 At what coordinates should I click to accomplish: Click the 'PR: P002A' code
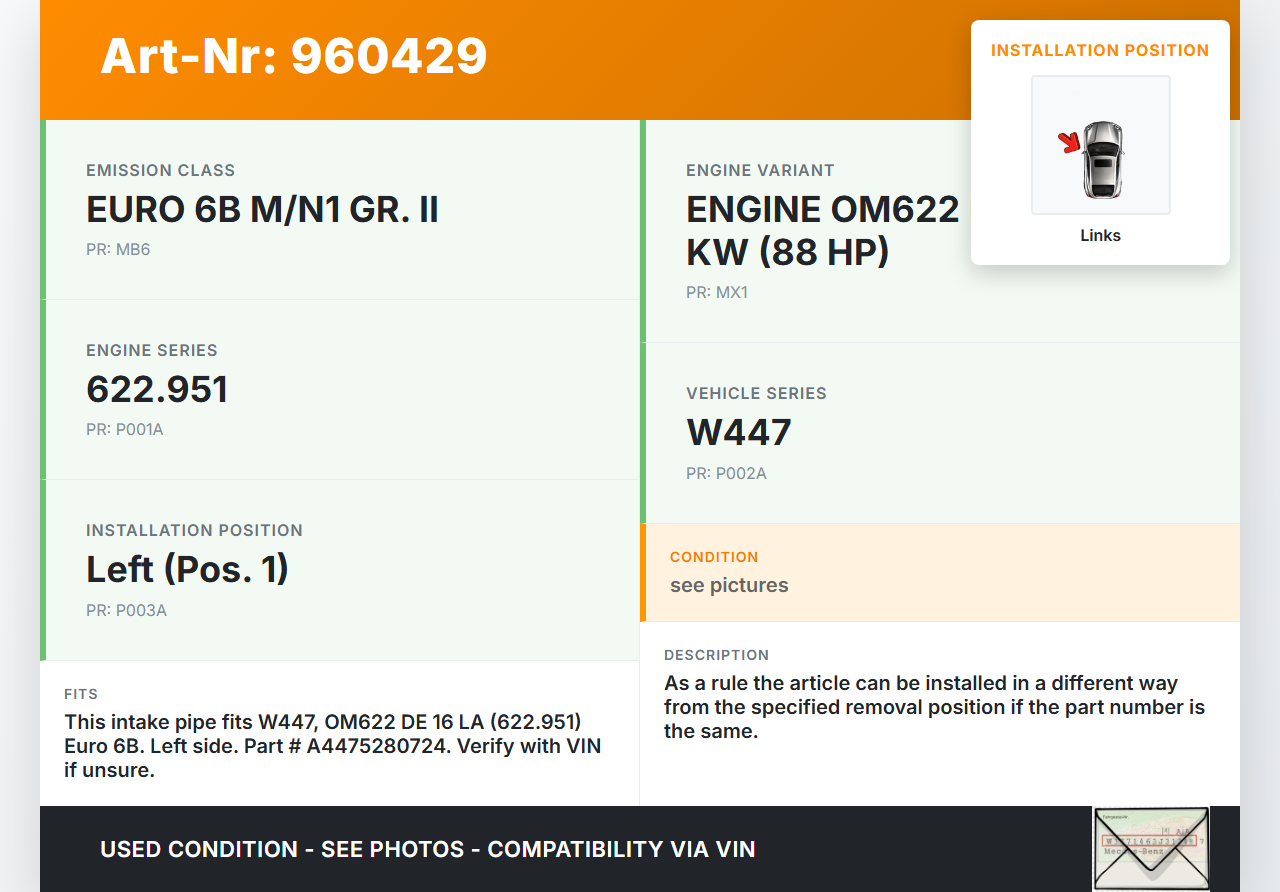[x=726, y=474]
